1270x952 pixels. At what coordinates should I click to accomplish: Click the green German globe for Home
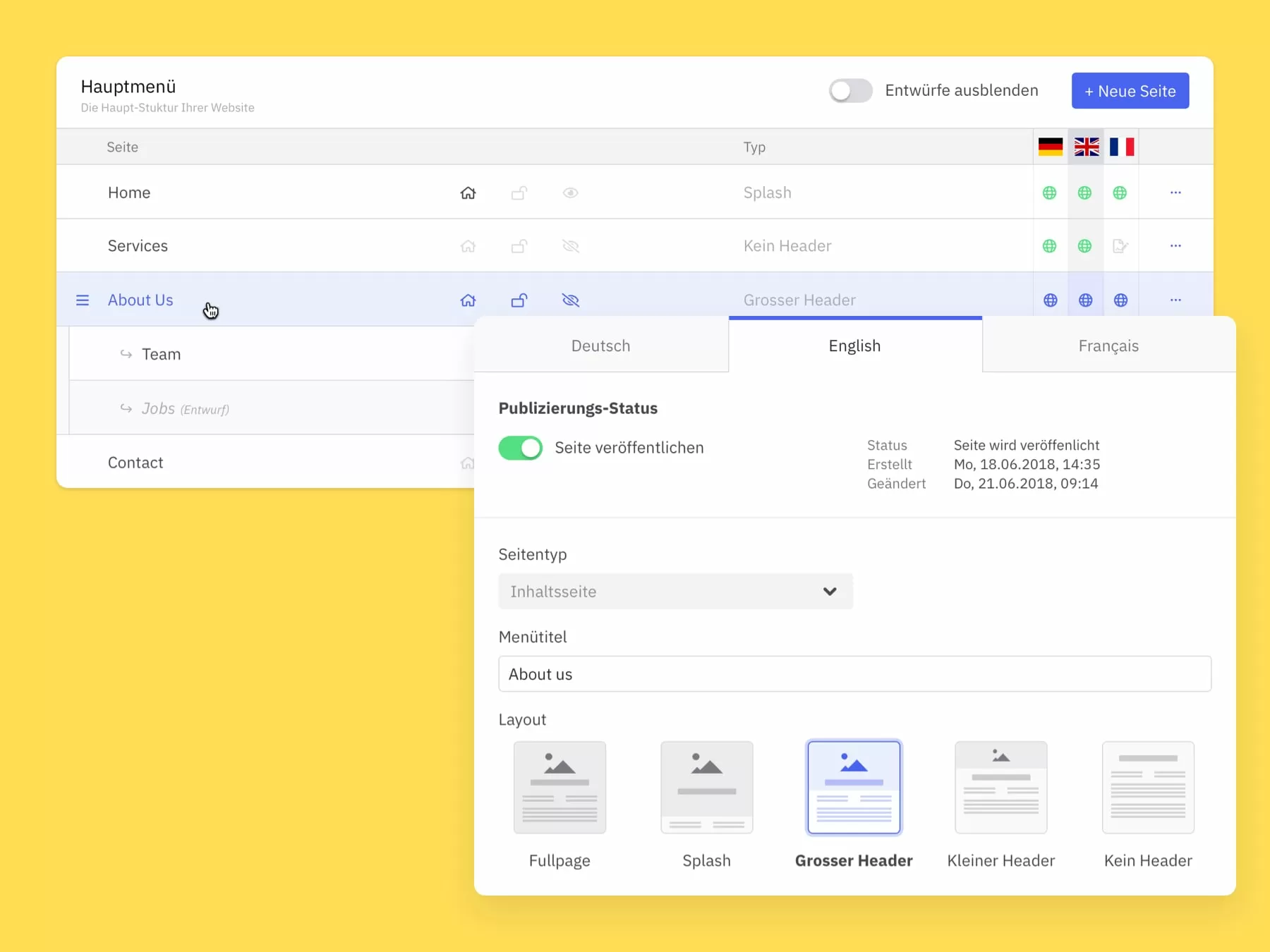pos(1050,193)
